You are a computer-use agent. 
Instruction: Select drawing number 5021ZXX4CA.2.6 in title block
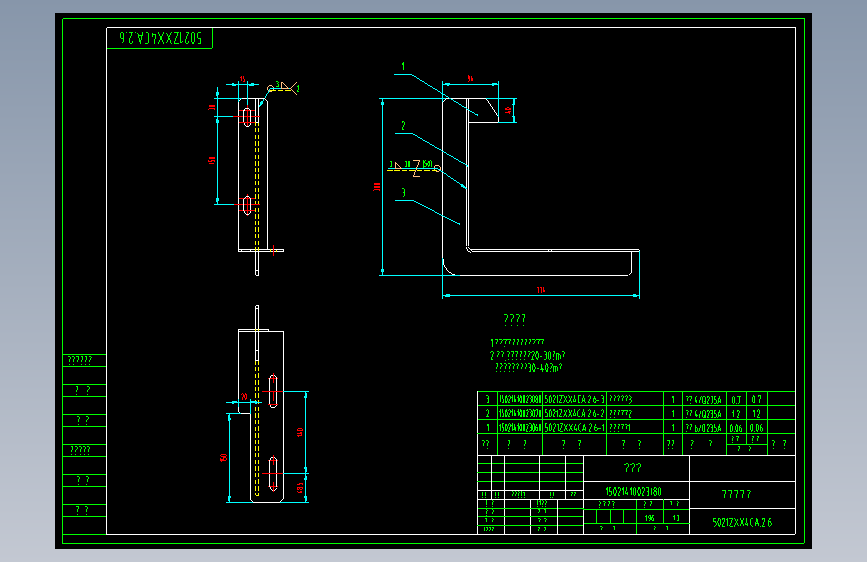coord(742,522)
